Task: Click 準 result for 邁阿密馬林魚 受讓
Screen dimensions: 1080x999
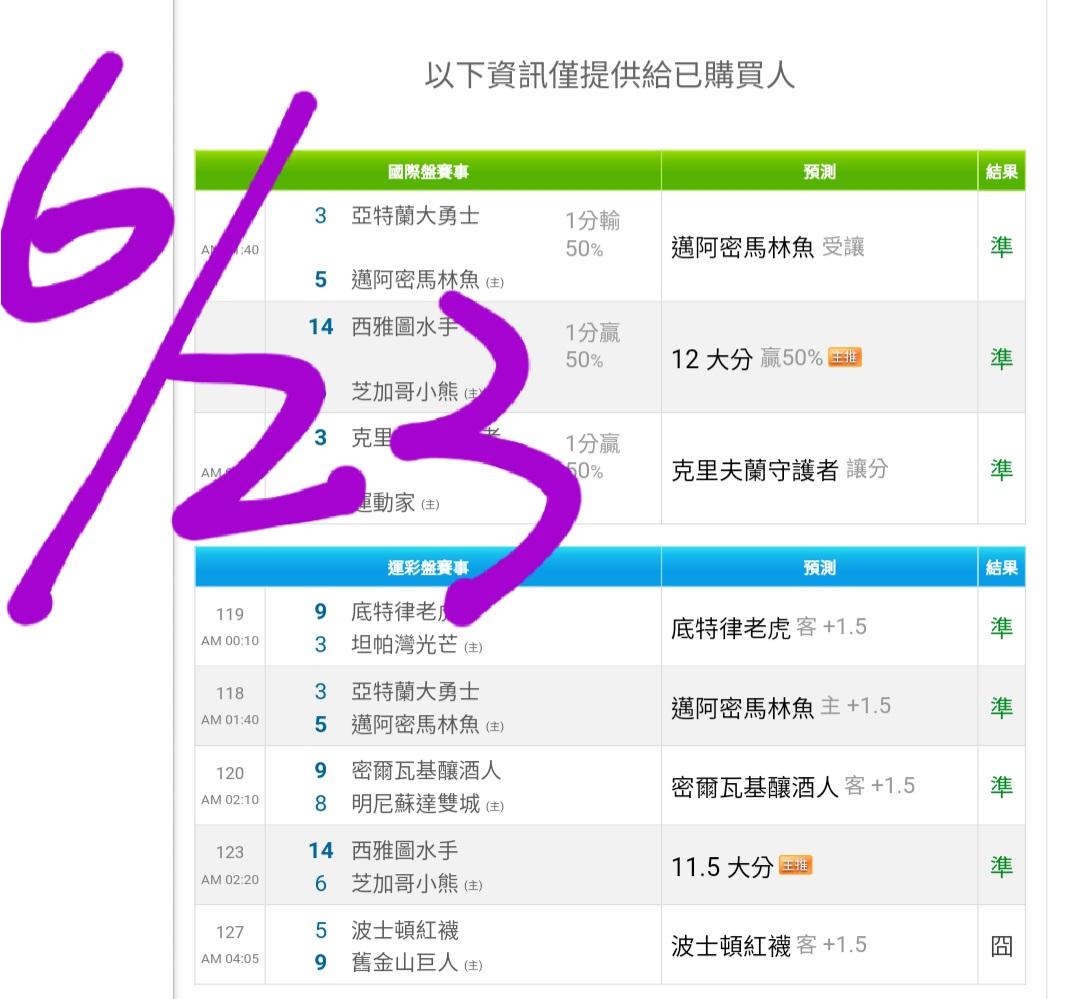Action: coord(1001,247)
